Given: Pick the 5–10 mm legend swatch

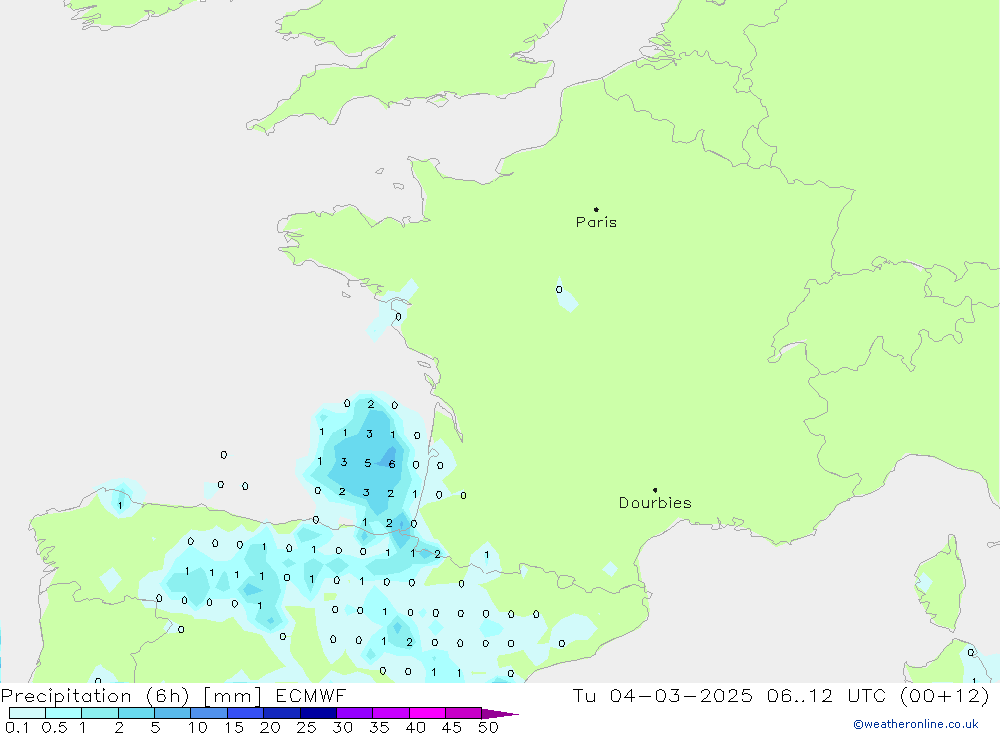Looking at the screenshot, I should pyautogui.click(x=173, y=713).
